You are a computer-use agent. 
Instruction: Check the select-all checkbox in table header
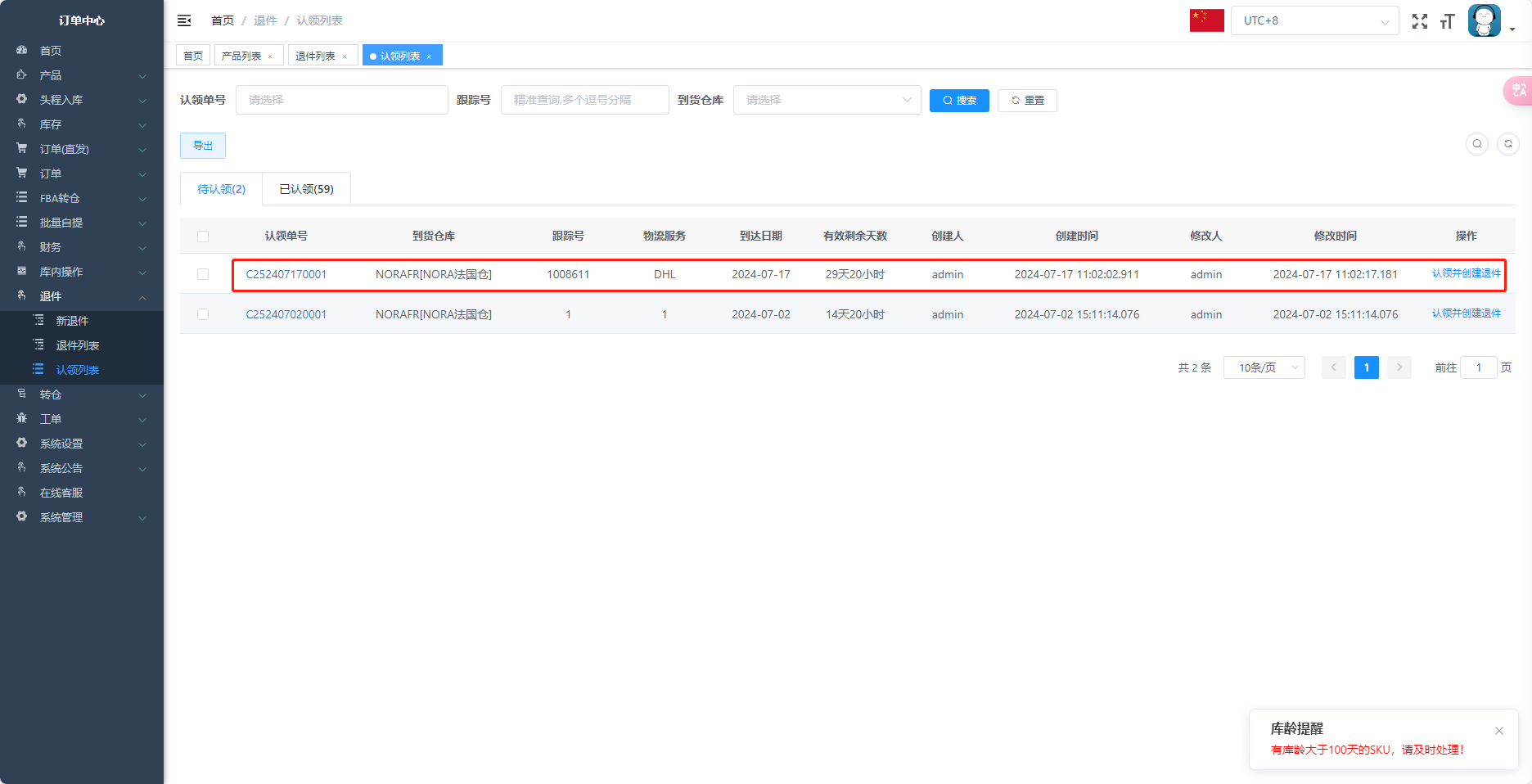click(x=203, y=237)
